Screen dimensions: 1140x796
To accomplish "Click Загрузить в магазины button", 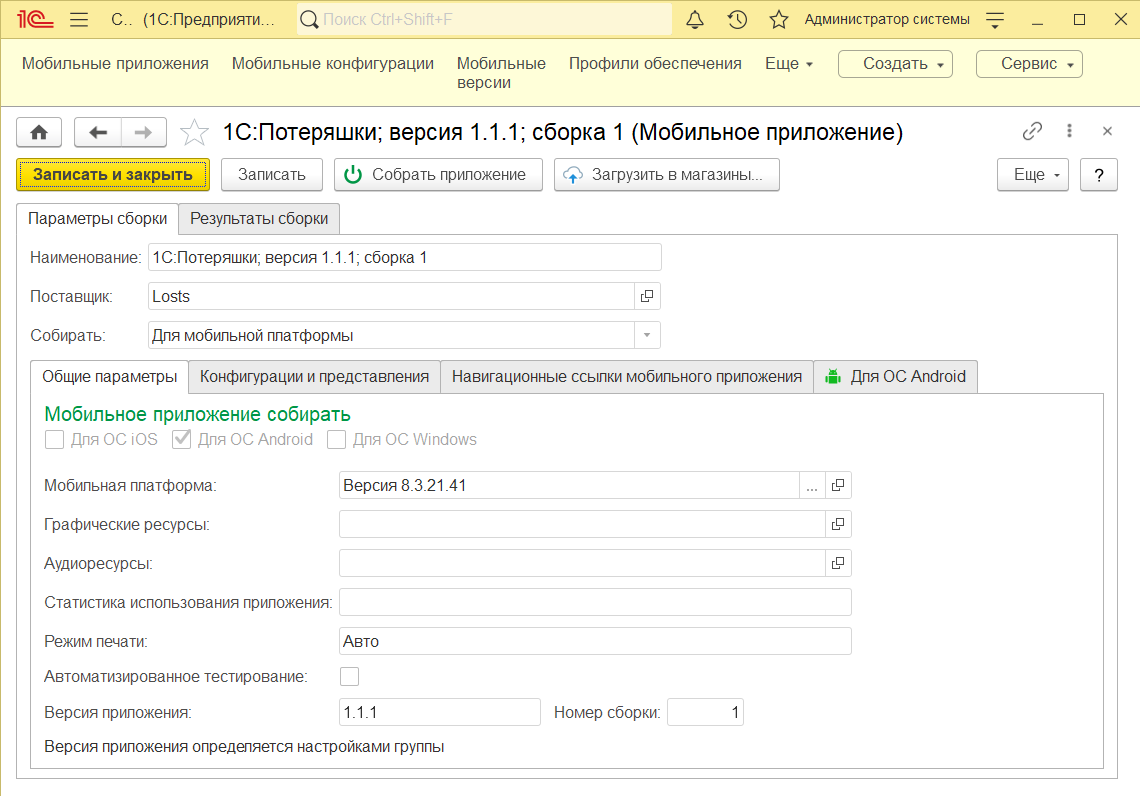I will (667, 174).
